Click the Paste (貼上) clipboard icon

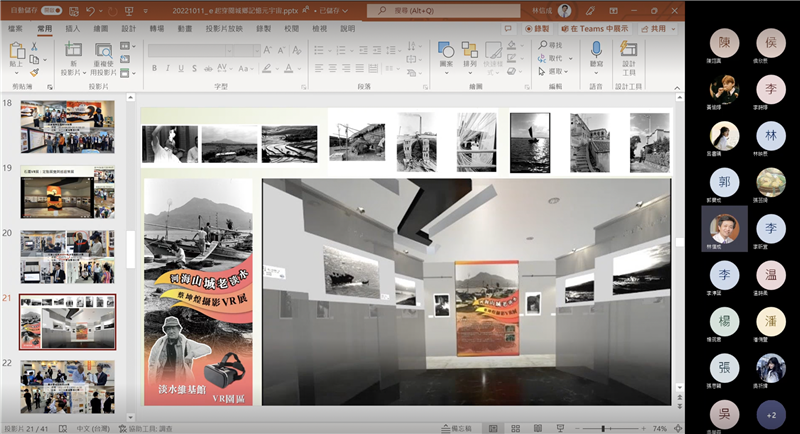coord(15,52)
